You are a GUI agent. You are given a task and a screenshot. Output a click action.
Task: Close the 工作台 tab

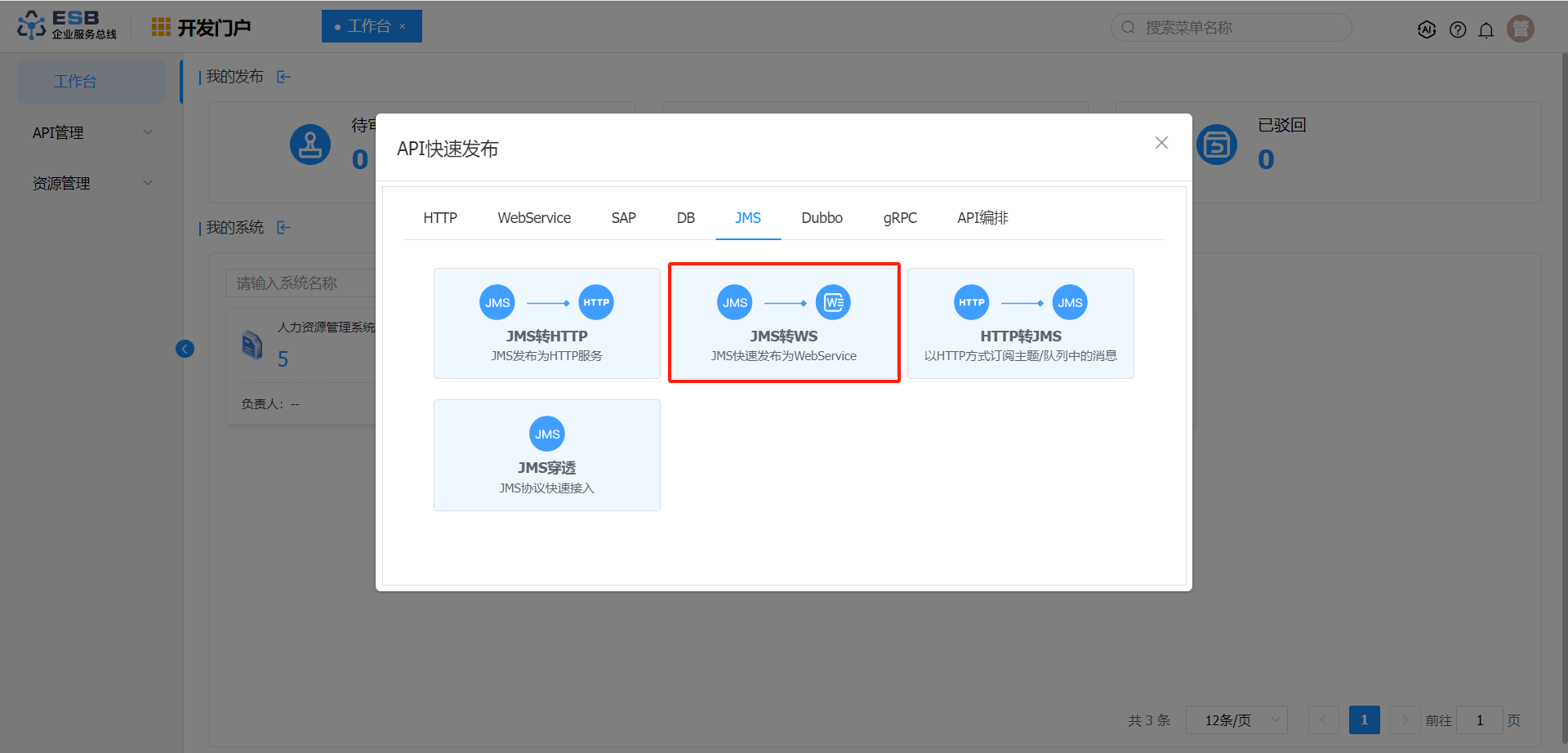tap(403, 27)
